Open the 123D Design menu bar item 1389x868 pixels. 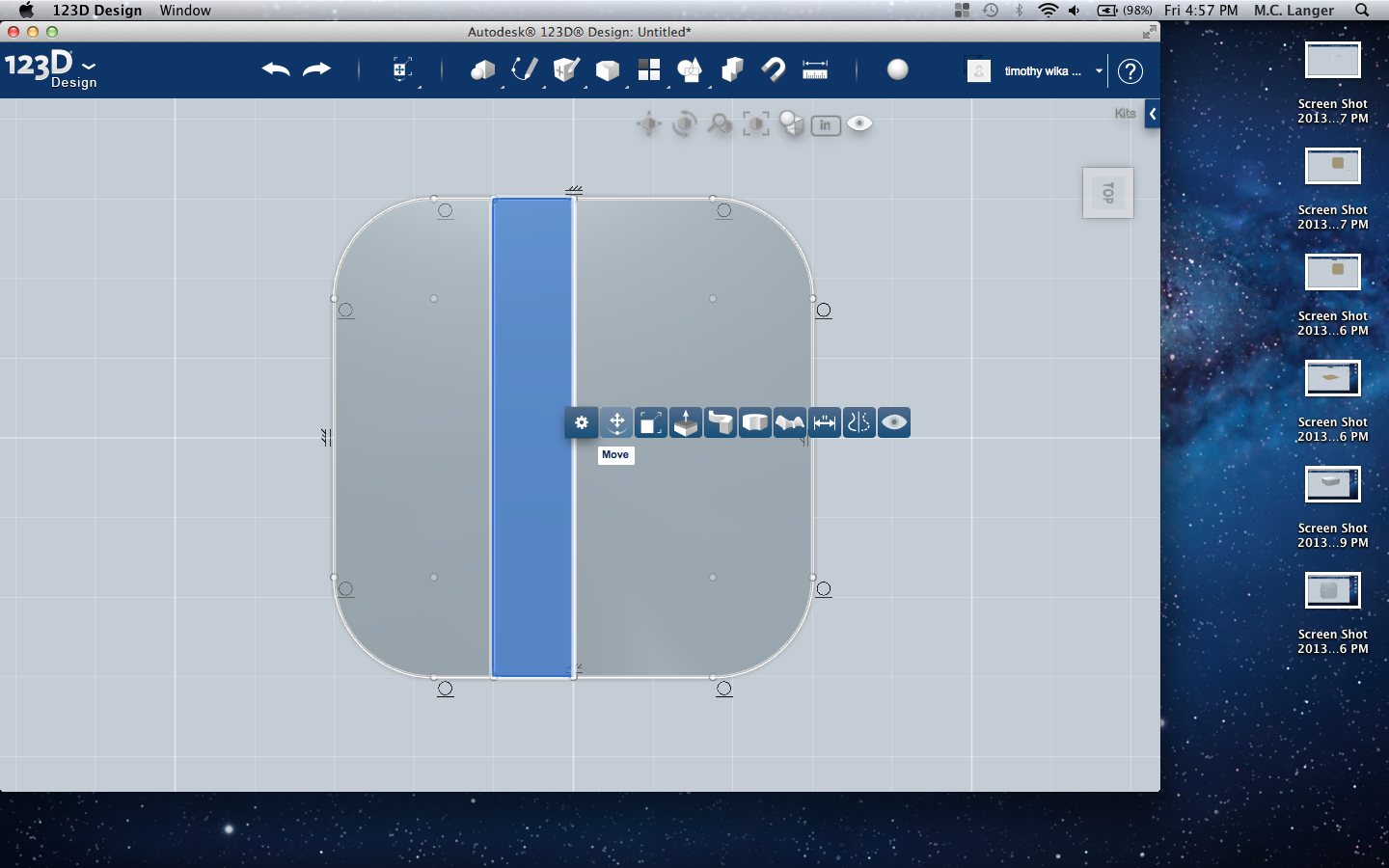tap(97, 11)
